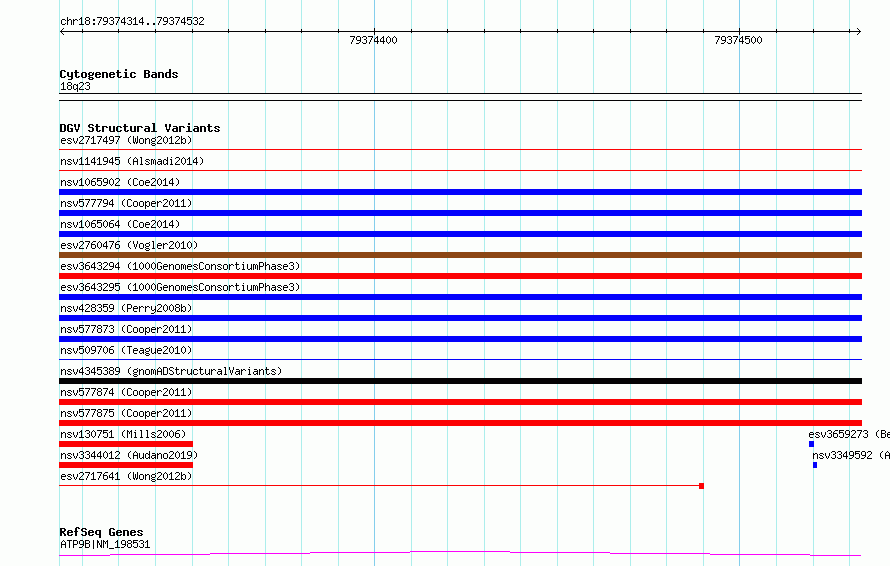Open gene ATP9B|NM_198531 label

(105, 544)
